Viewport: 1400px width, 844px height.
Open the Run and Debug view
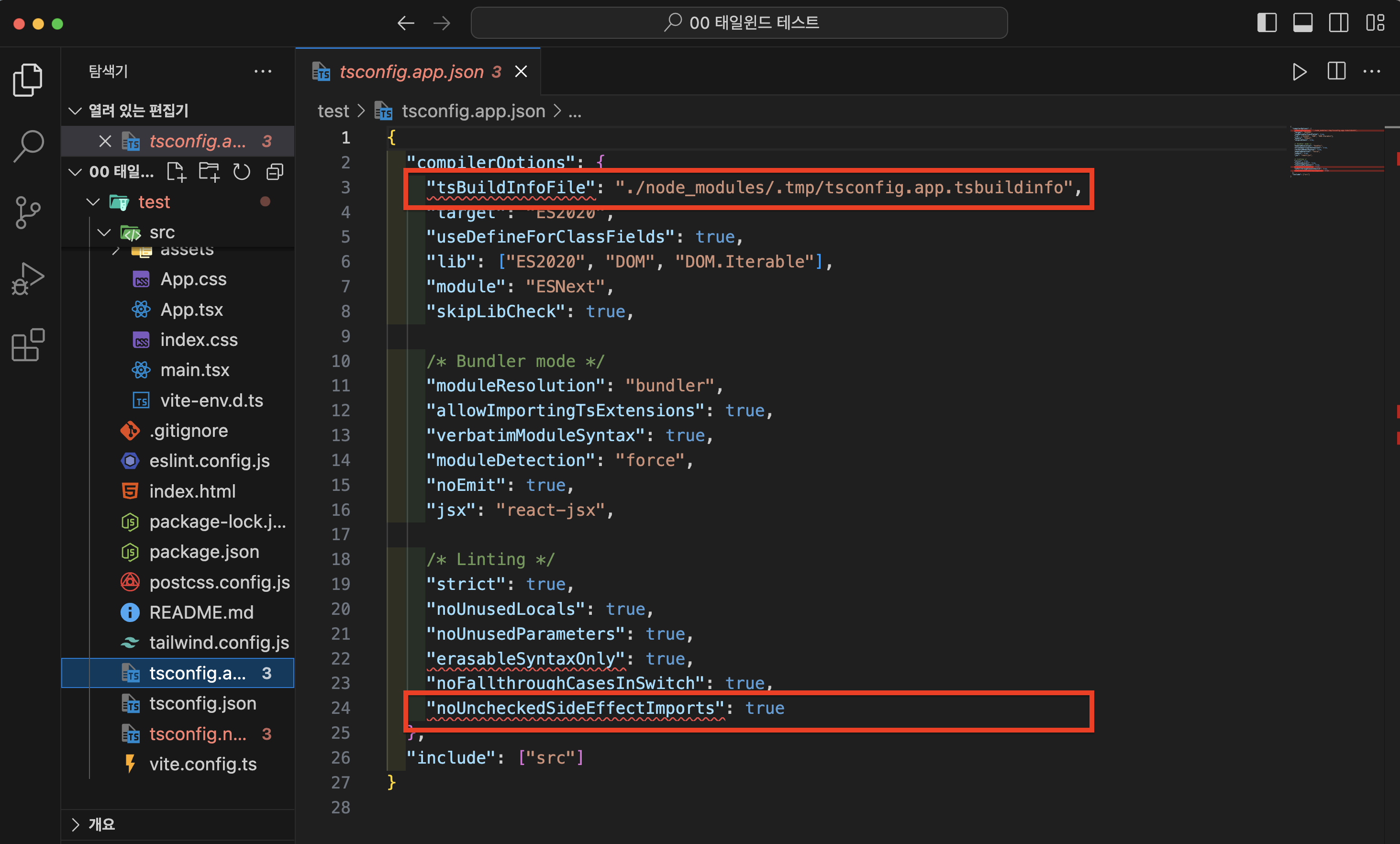pos(28,278)
